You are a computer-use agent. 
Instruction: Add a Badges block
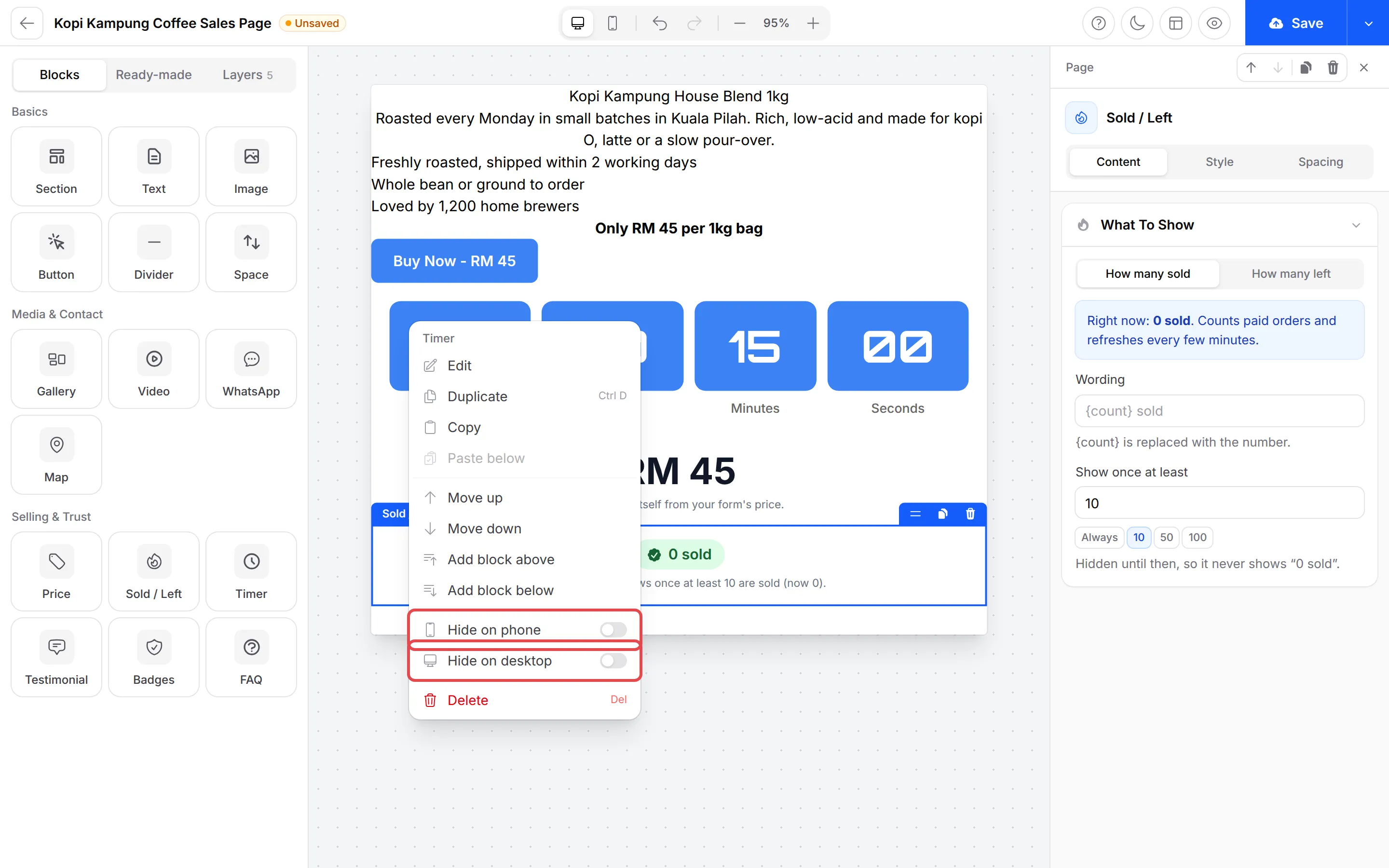coord(154,658)
